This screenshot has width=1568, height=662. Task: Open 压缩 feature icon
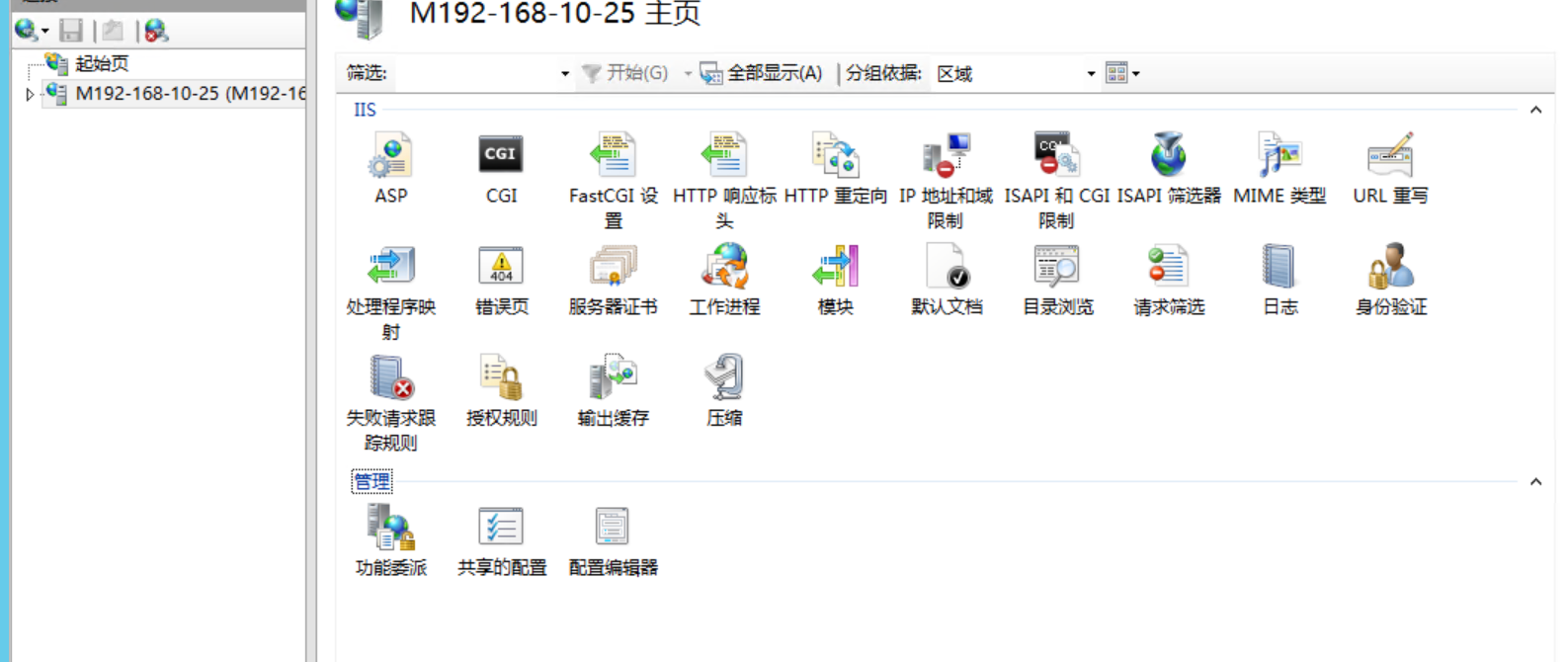[724, 377]
